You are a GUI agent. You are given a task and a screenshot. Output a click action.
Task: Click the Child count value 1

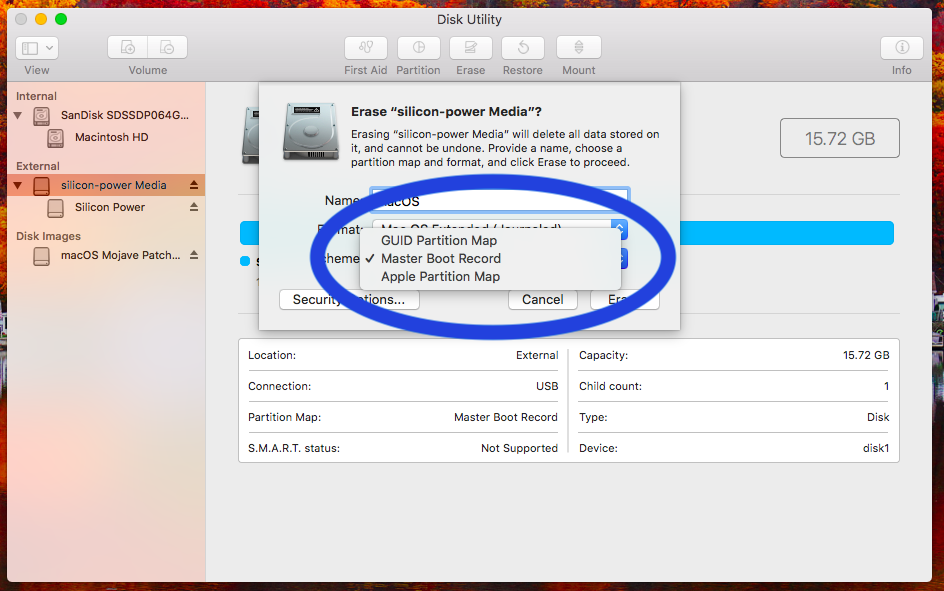click(886, 386)
